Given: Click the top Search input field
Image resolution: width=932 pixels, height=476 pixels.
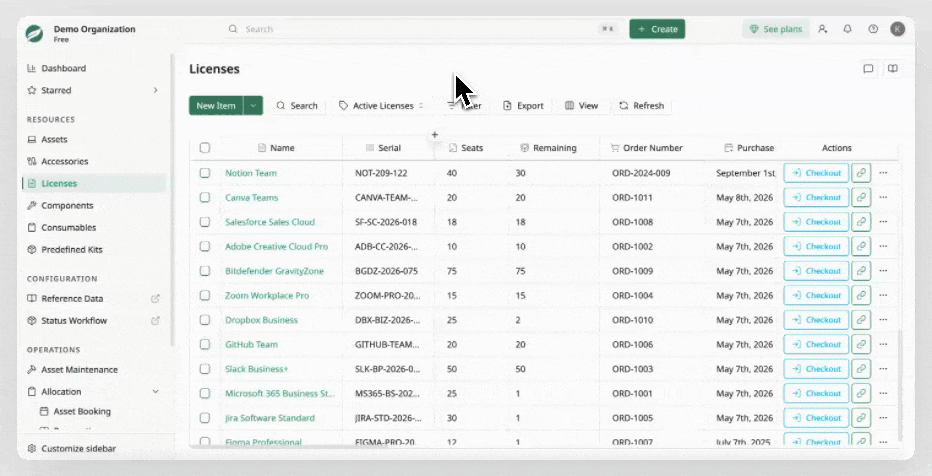Looking at the screenshot, I should [x=423, y=29].
